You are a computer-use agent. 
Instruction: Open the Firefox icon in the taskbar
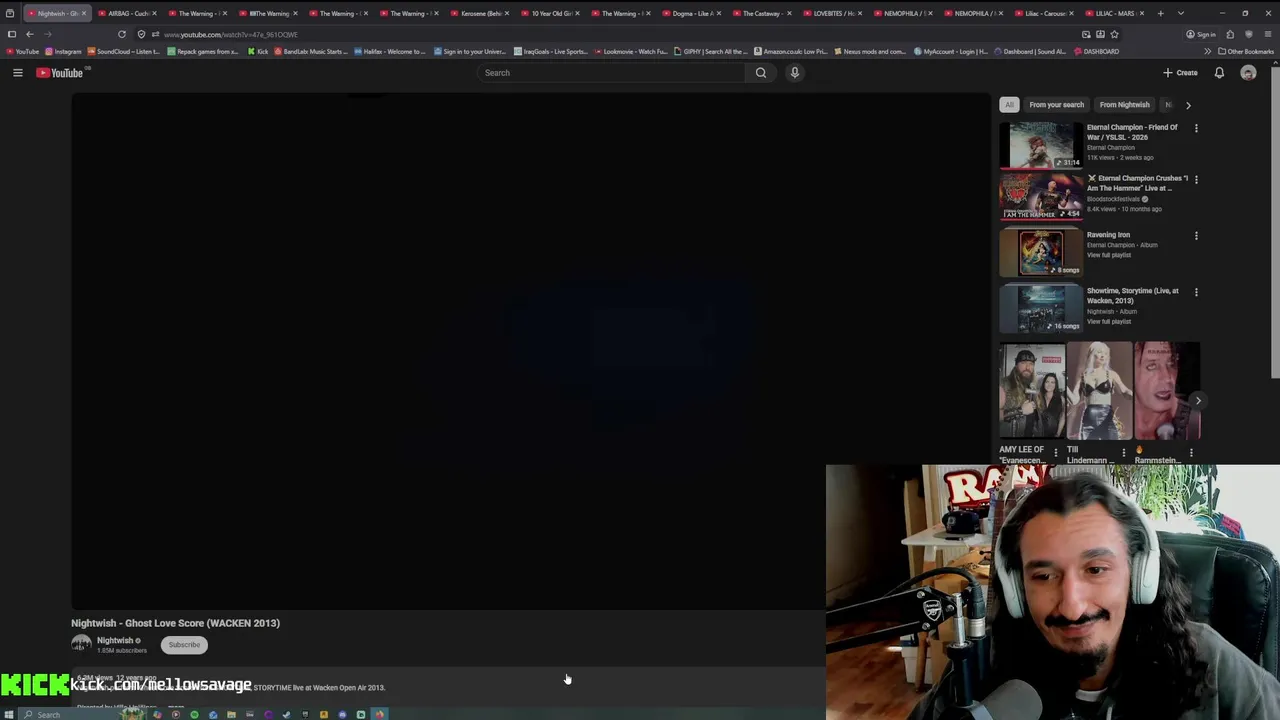379,714
